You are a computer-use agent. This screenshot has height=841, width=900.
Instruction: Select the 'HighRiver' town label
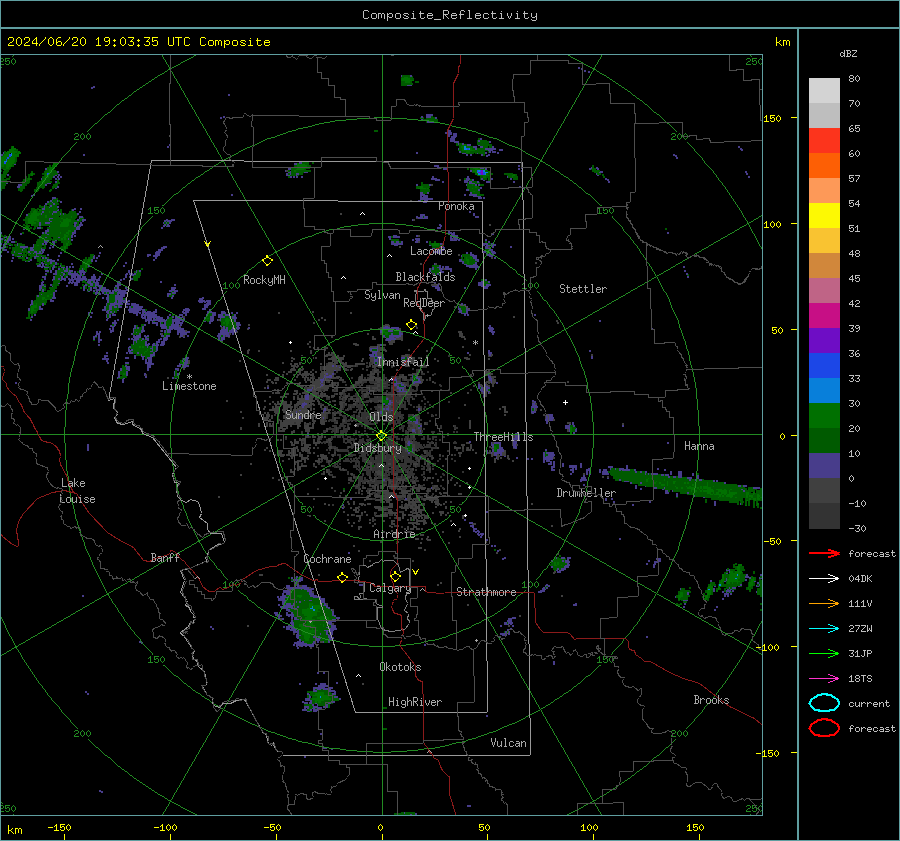click(415, 702)
